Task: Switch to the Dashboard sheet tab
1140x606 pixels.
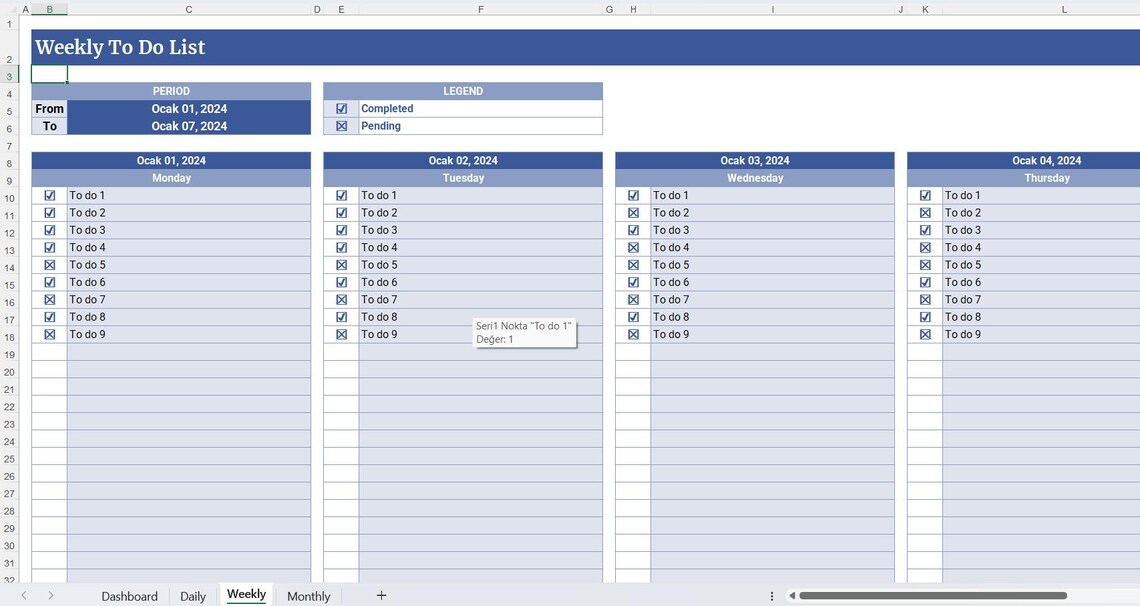Action: [129, 595]
